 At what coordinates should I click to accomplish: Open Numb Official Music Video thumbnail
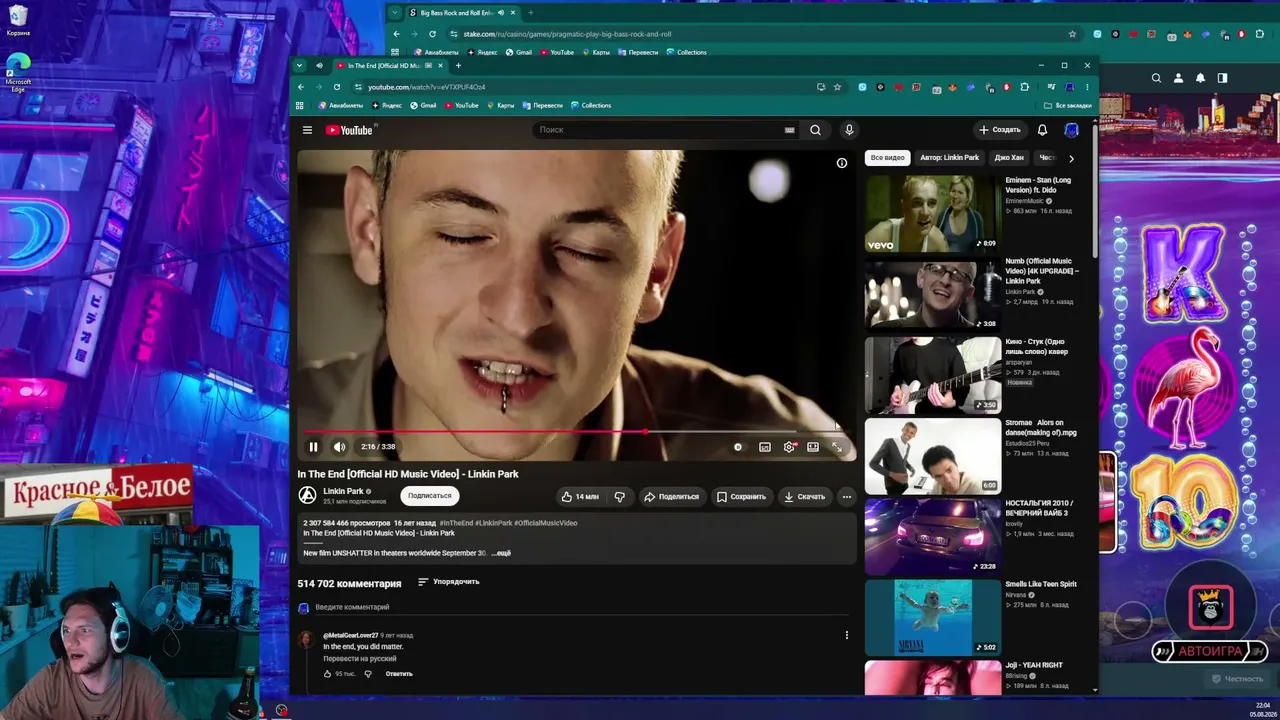932,295
